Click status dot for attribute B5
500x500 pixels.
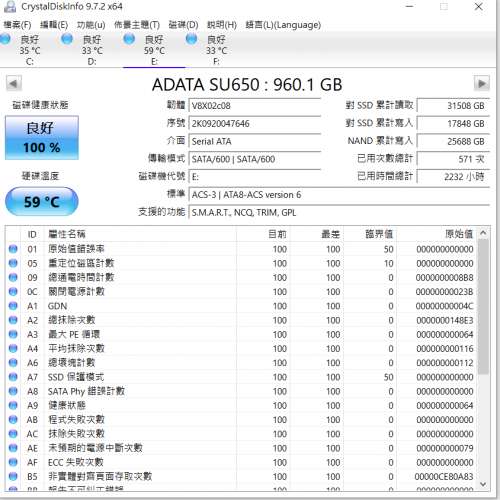(x=13, y=476)
